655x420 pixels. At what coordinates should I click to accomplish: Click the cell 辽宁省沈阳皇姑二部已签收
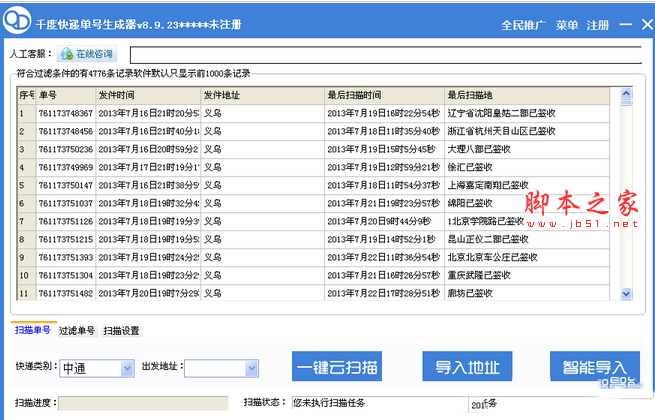pyautogui.click(x=527, y=114)
